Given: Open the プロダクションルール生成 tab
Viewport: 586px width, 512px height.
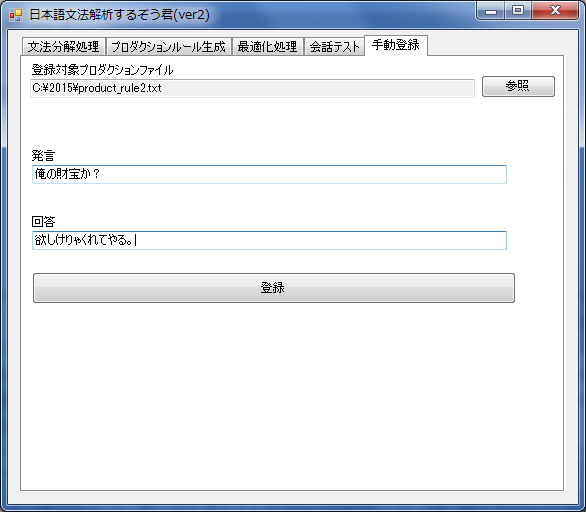Looking at the screenshot, I should tap(169, 47).
